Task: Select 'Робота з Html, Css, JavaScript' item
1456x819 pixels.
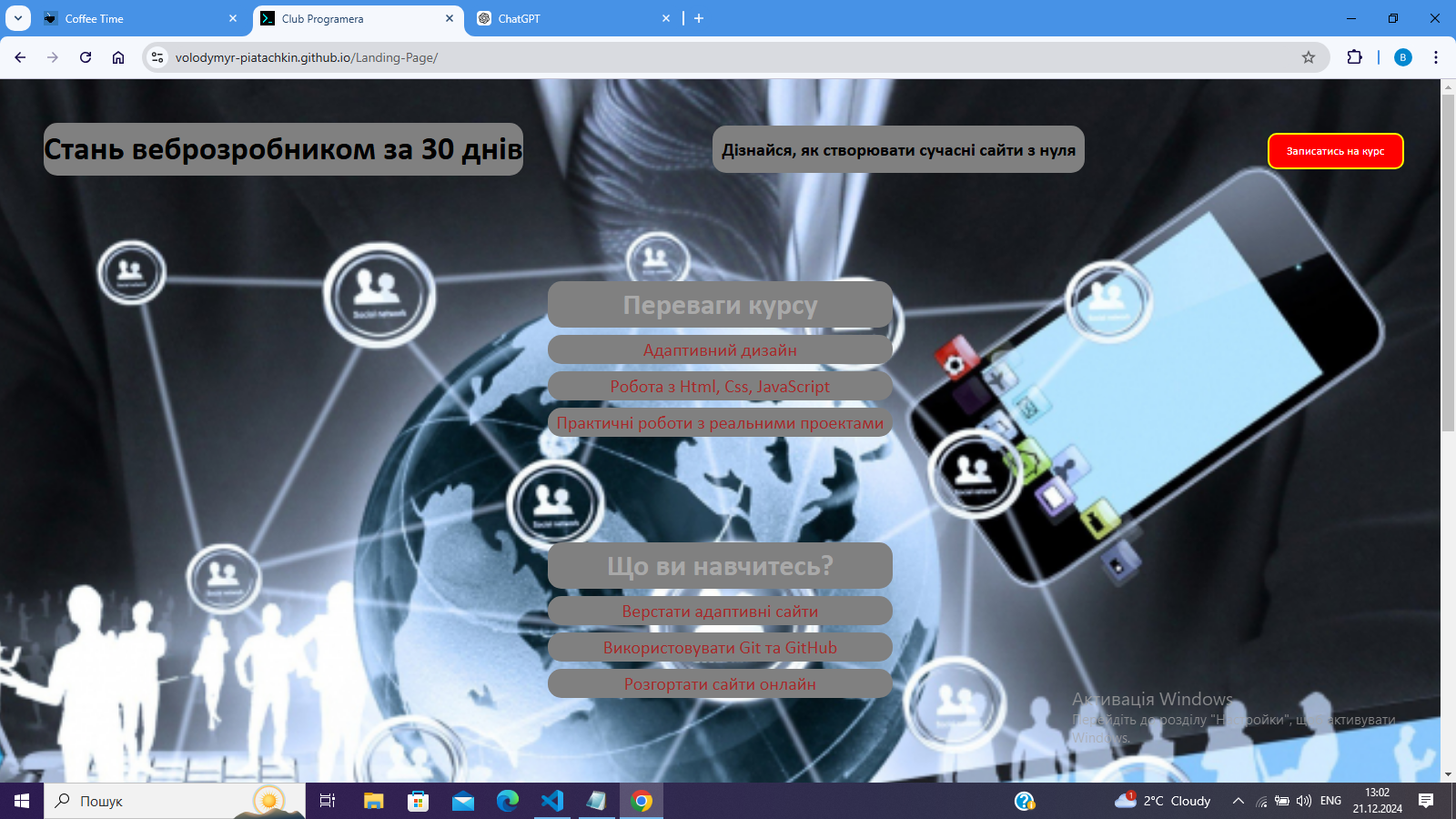Action: point(720,386)
